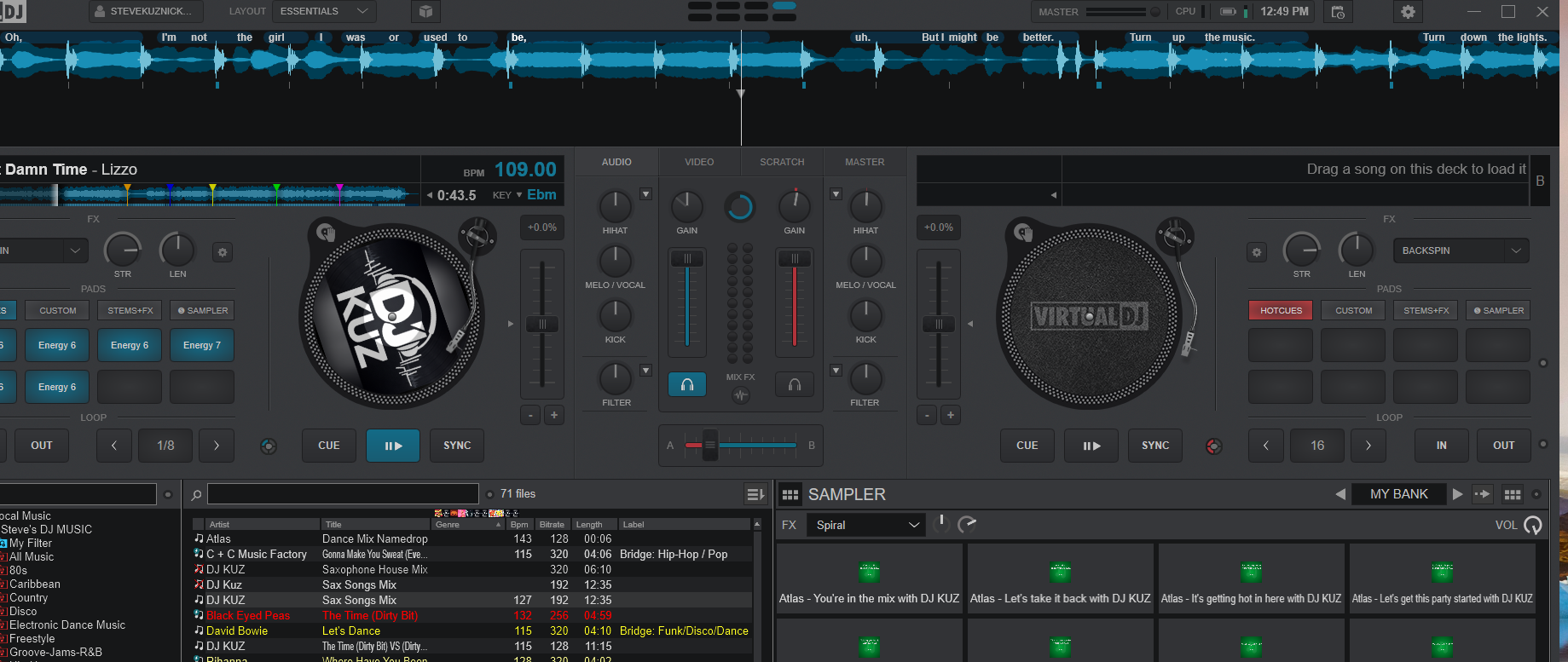Open the KEY dropdown arrow near Ebm

point(519,195)
